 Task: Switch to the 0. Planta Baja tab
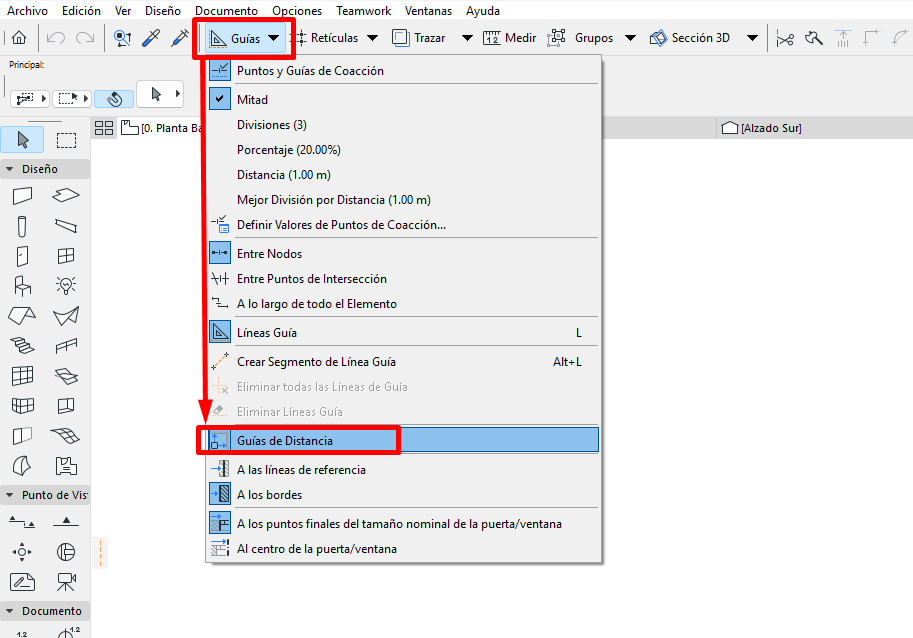pos(162,128)
